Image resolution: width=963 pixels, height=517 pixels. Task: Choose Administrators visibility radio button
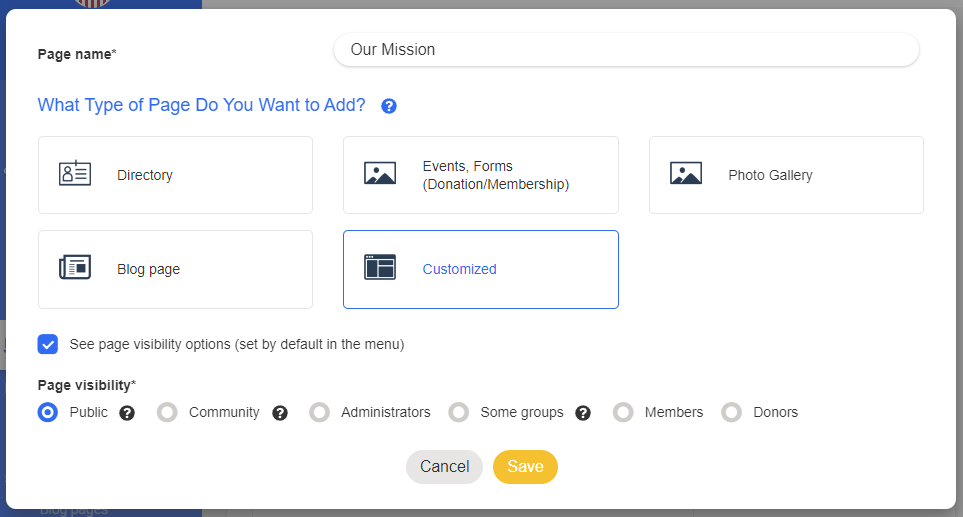coord(320,412)
